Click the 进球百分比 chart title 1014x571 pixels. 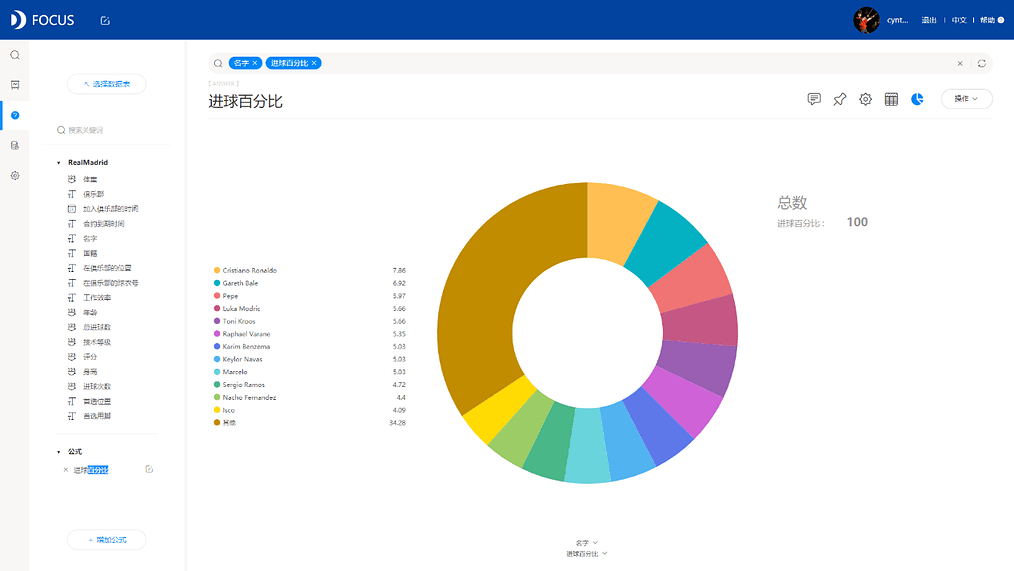[x=246, y=102]
